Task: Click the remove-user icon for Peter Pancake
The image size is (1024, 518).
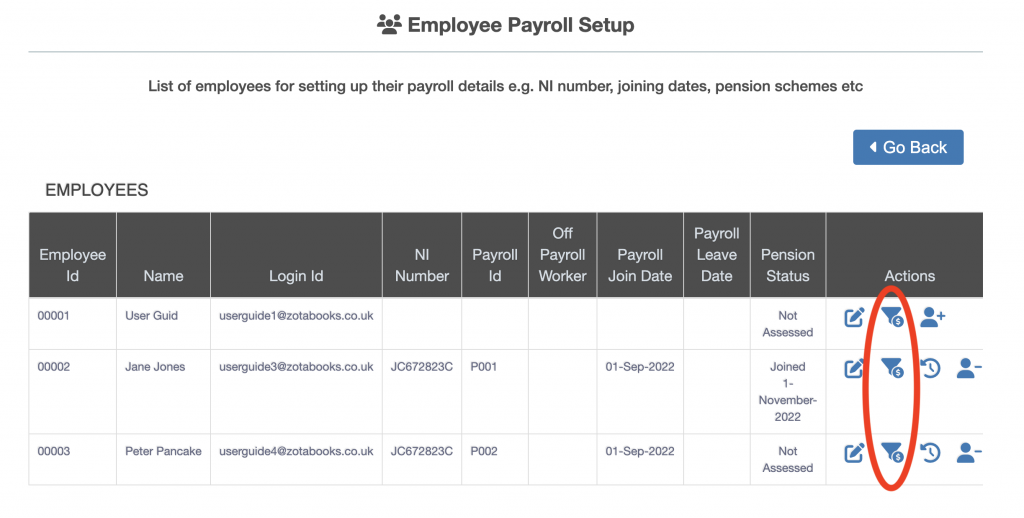Action: pyautogui.click(x=968, y=453)
